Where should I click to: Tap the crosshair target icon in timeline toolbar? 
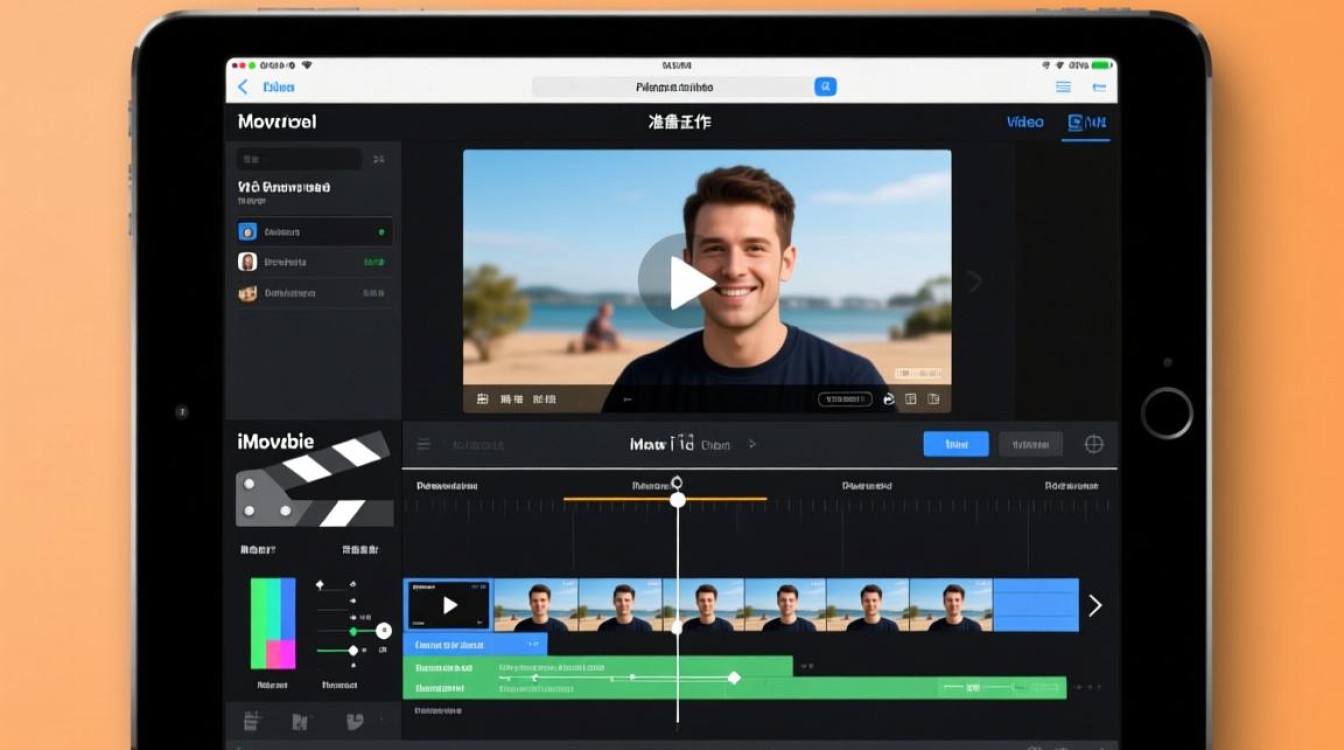coord(1094,444)
